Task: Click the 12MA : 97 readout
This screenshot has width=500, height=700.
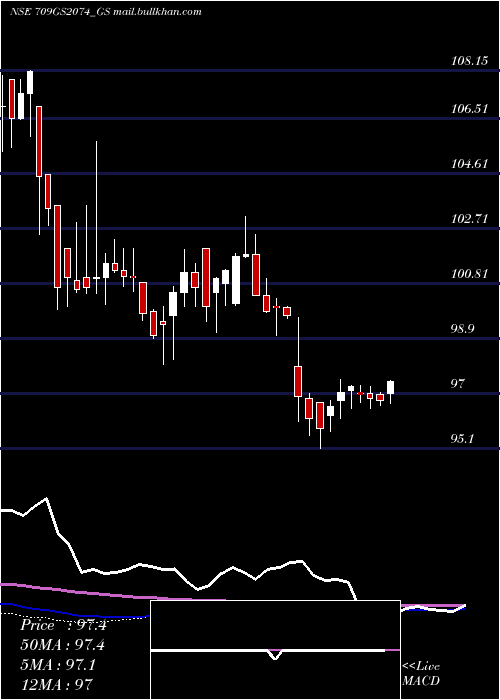Action: point(56,684)
